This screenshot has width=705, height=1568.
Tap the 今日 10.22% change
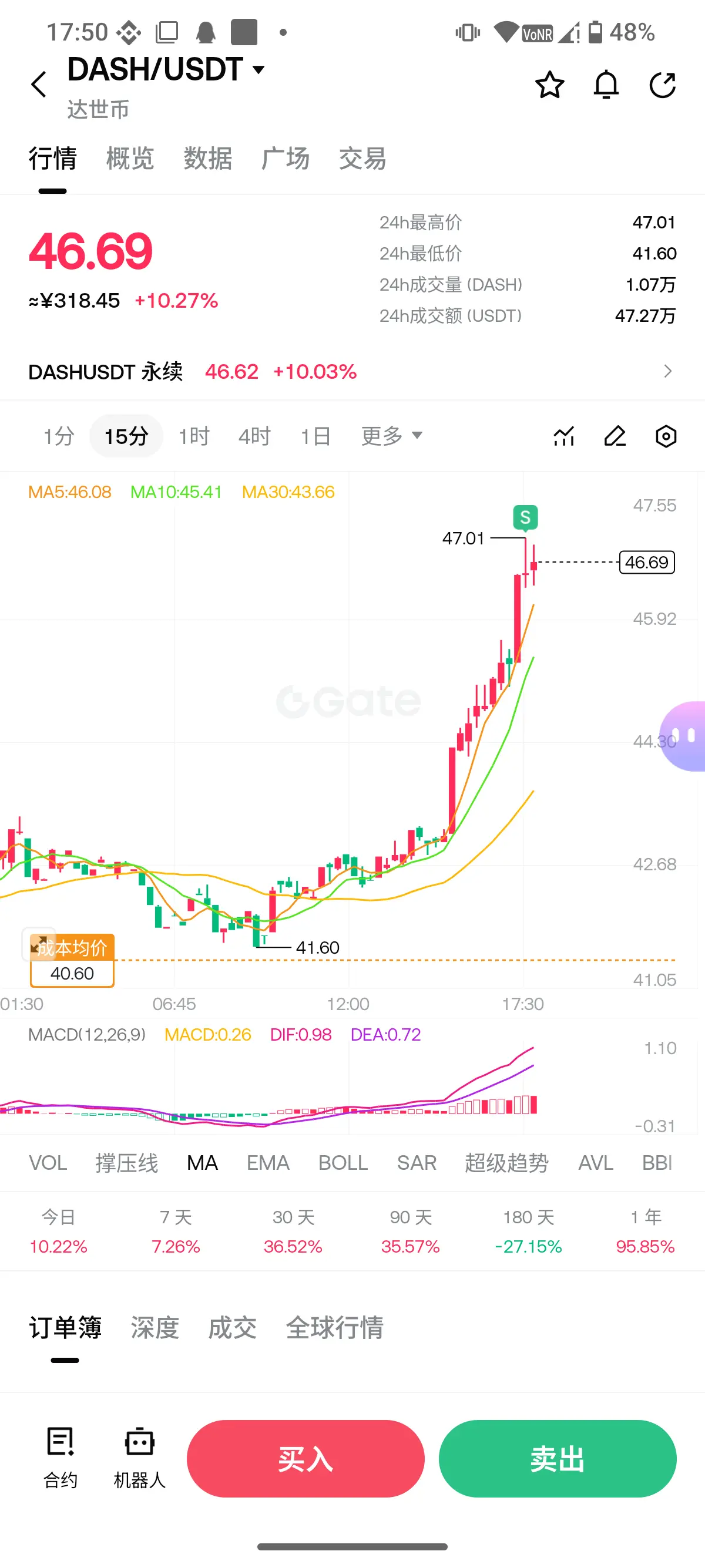click(58, 1232)
